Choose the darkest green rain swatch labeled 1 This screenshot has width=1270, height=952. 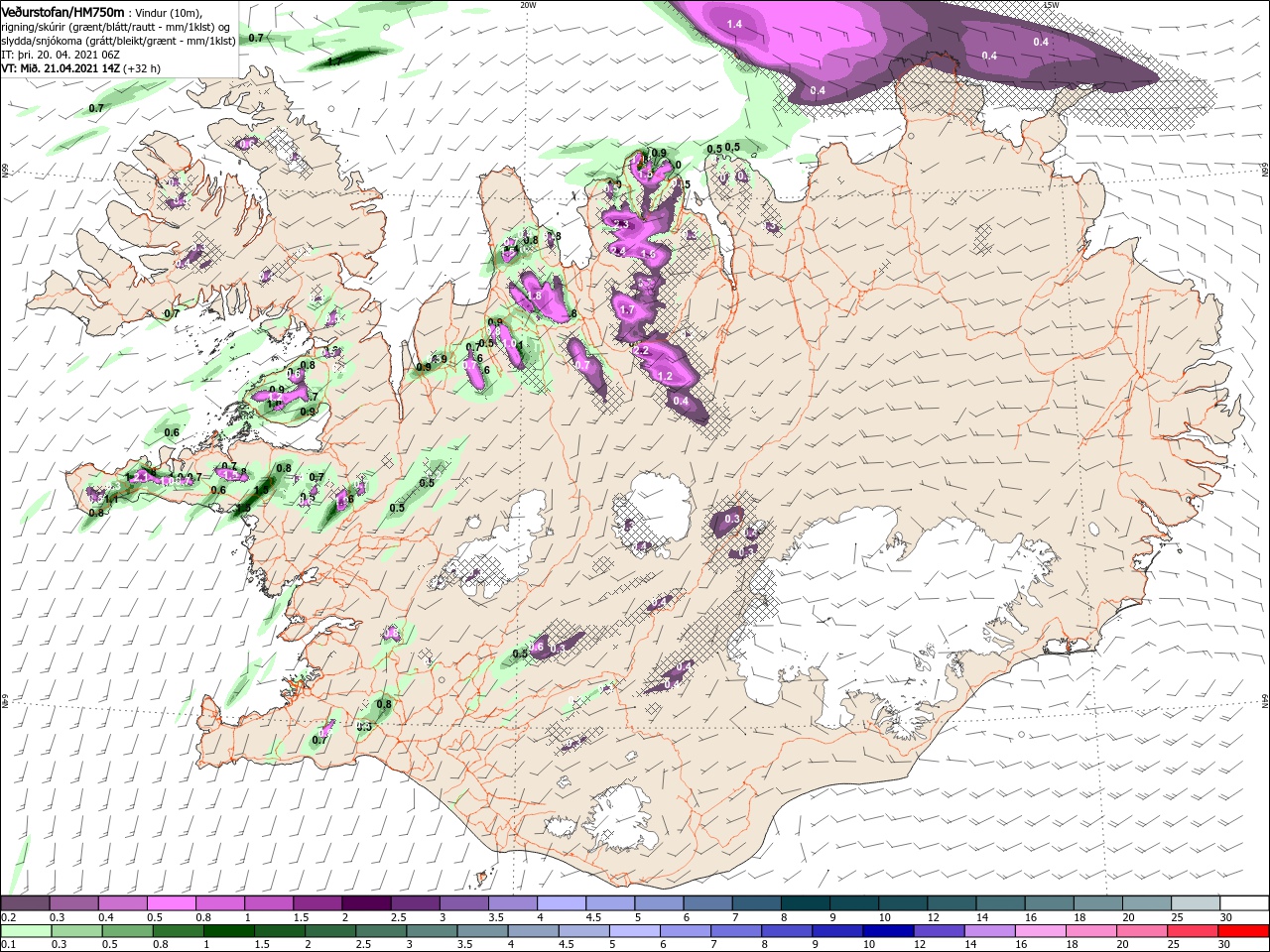[x=228, y=930]
